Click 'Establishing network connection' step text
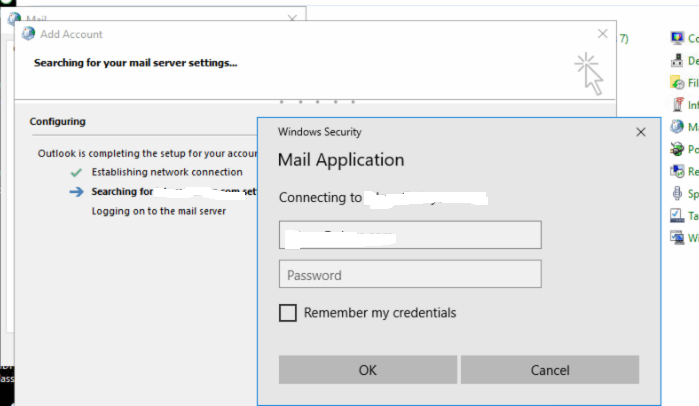The height and width of the screenshot is (406, 699). pyautogui.click(x=167, y=172)
